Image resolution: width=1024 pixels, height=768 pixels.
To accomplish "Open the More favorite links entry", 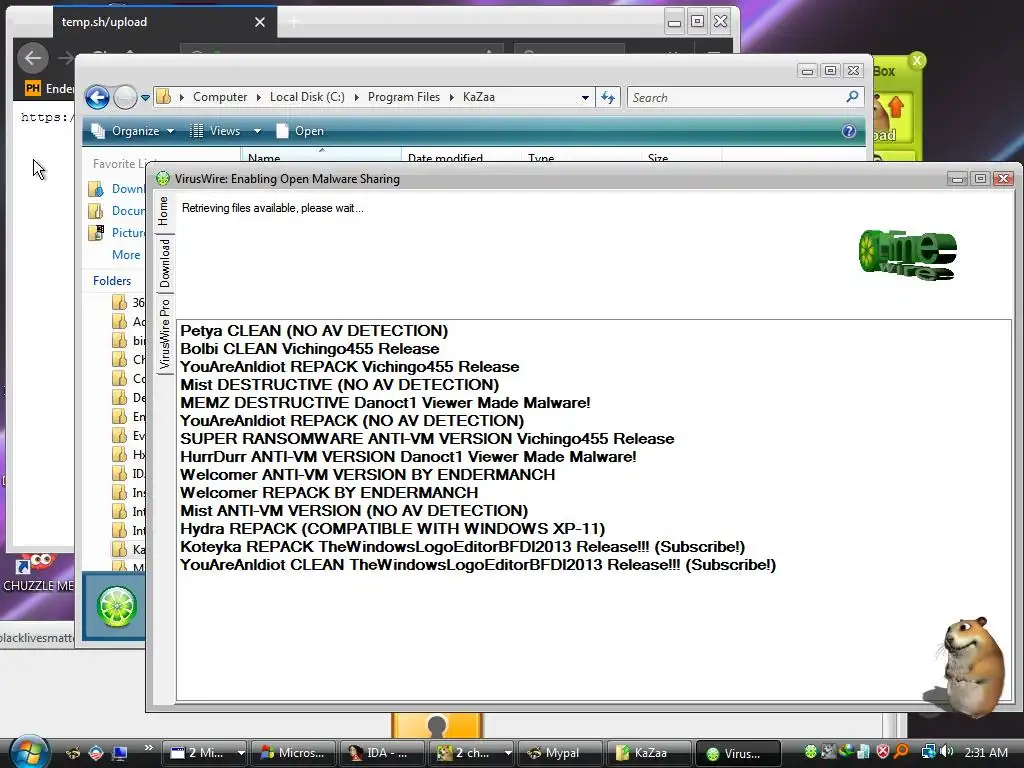I will tap(126, 255).
